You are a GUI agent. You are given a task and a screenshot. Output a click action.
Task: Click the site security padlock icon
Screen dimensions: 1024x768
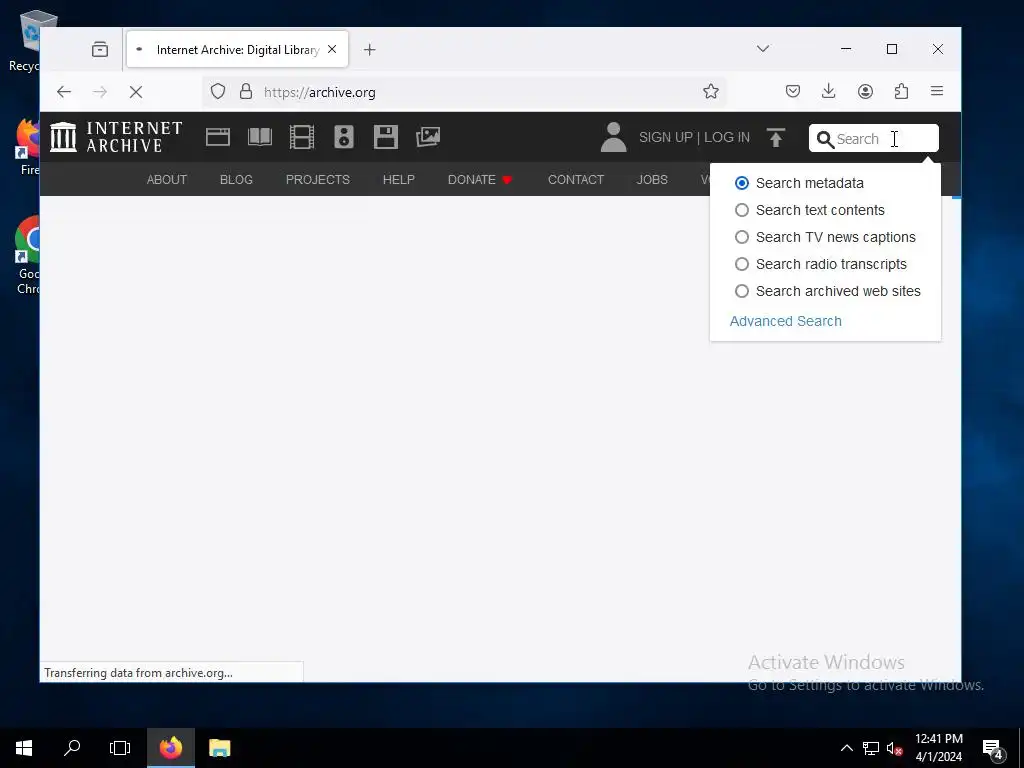[x=246, y=91]
